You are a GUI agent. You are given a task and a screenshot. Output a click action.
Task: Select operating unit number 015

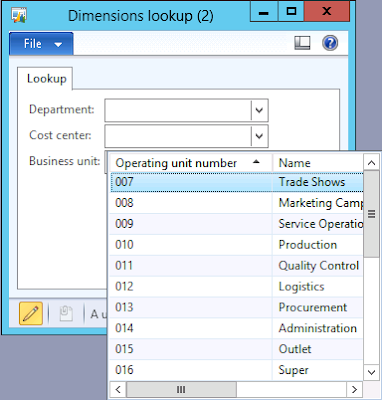(191, 349)
